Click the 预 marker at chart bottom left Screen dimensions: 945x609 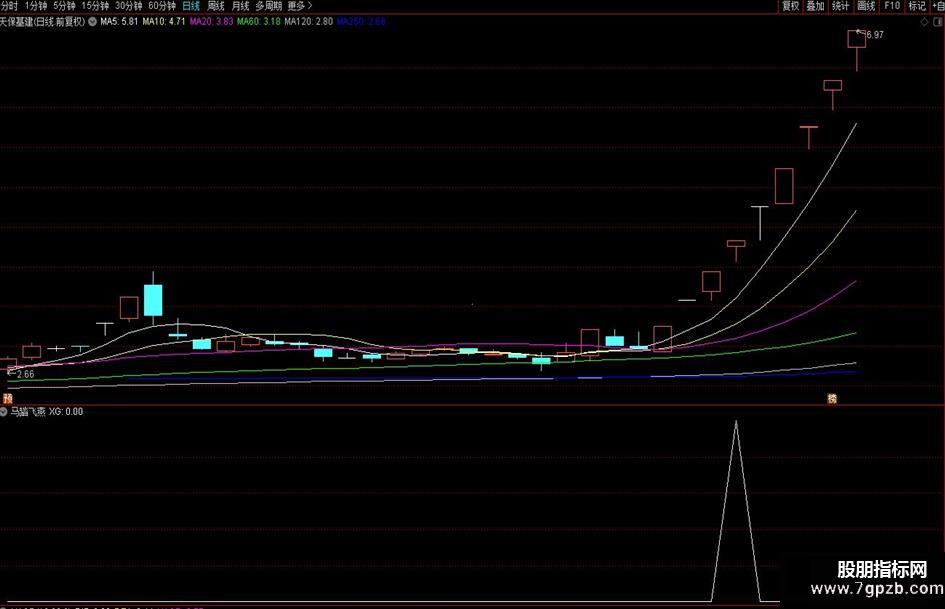[x=7, y=399]
